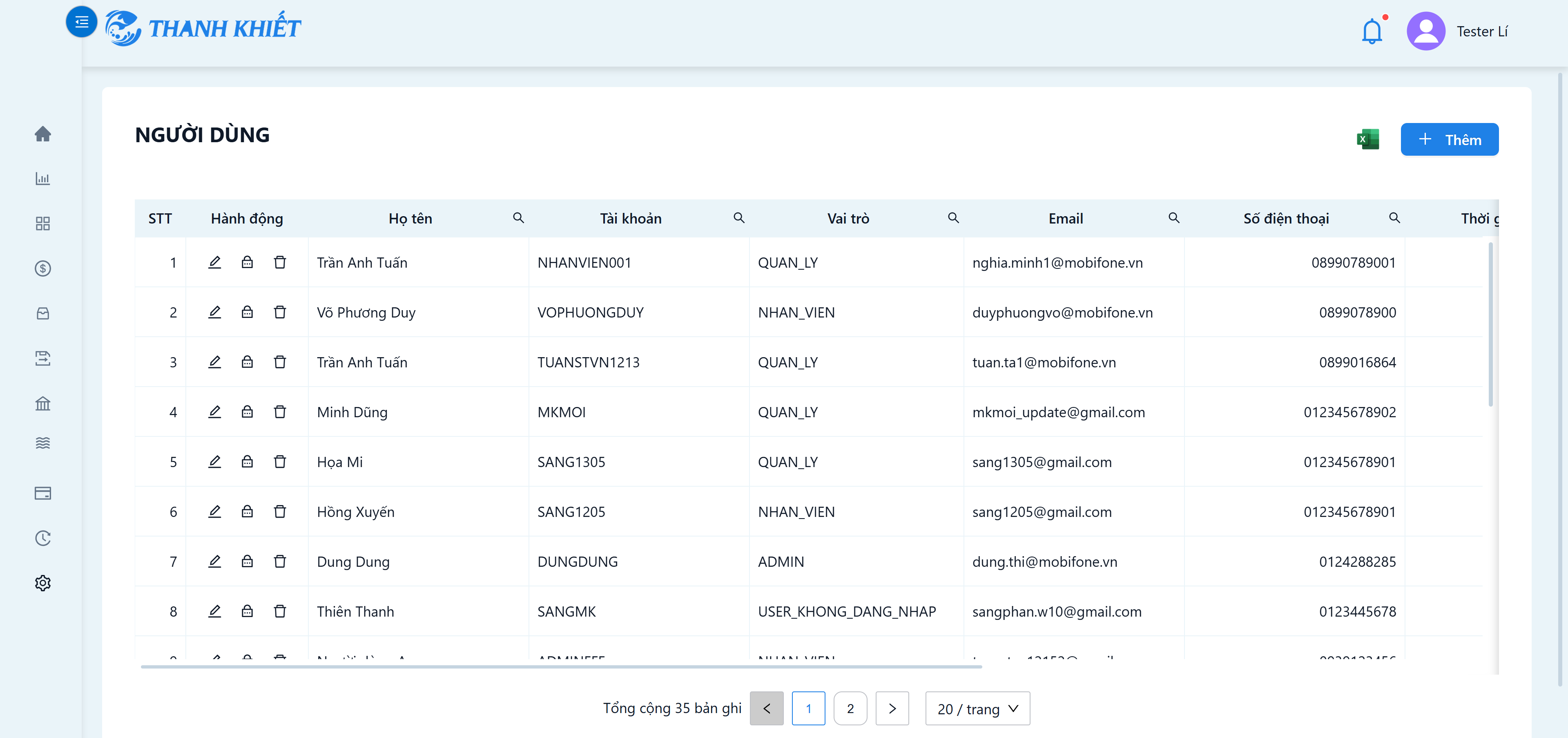Go to page 2

tap(850, 708)
